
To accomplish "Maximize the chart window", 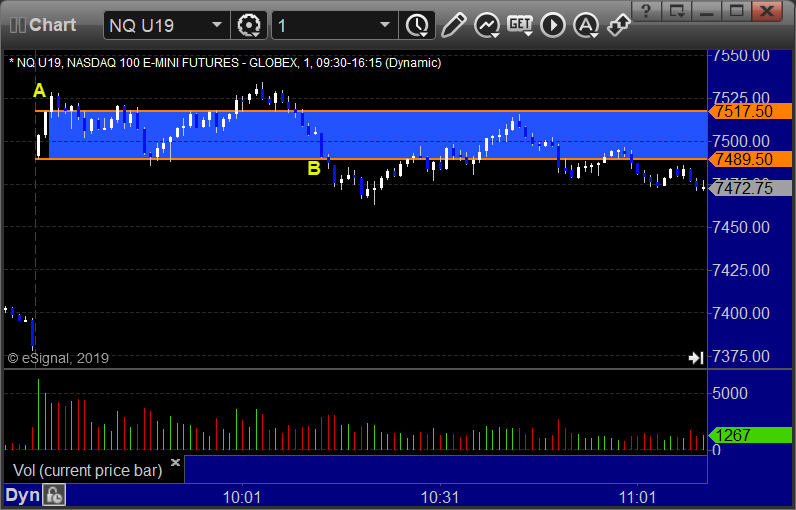I will click(737, 11).
